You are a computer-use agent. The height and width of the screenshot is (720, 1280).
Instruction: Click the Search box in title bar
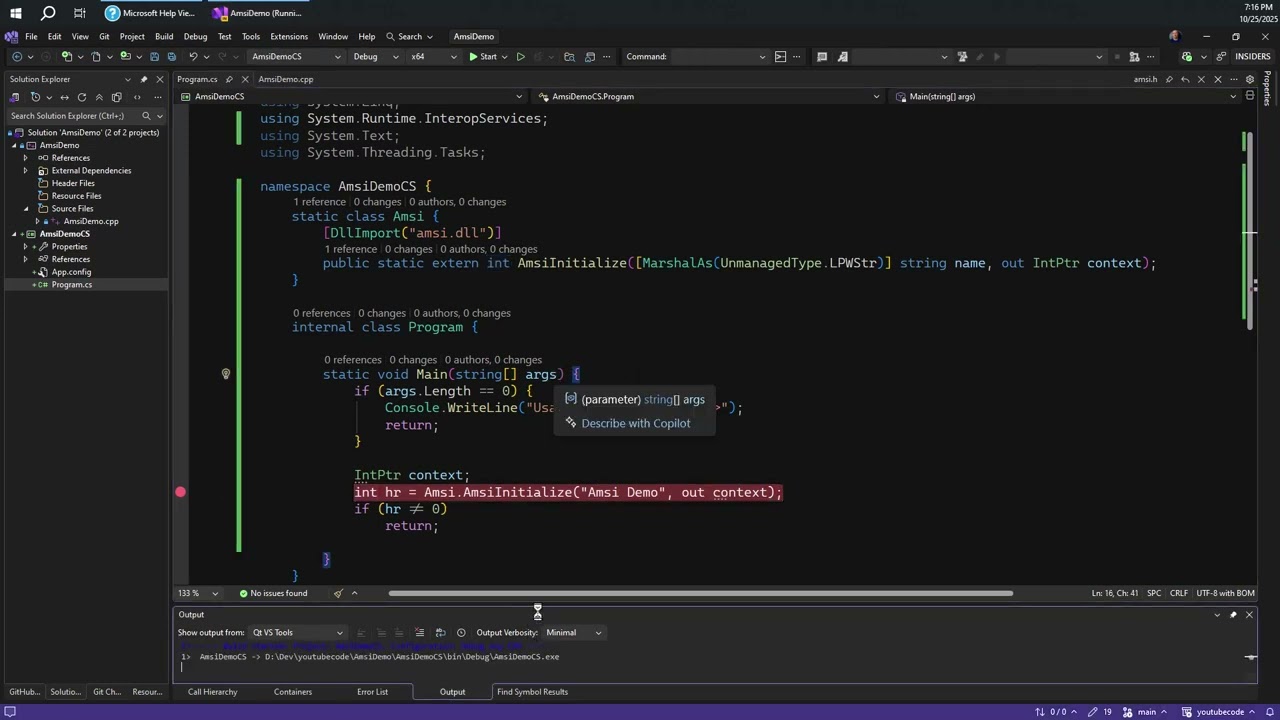pos(410,36)
